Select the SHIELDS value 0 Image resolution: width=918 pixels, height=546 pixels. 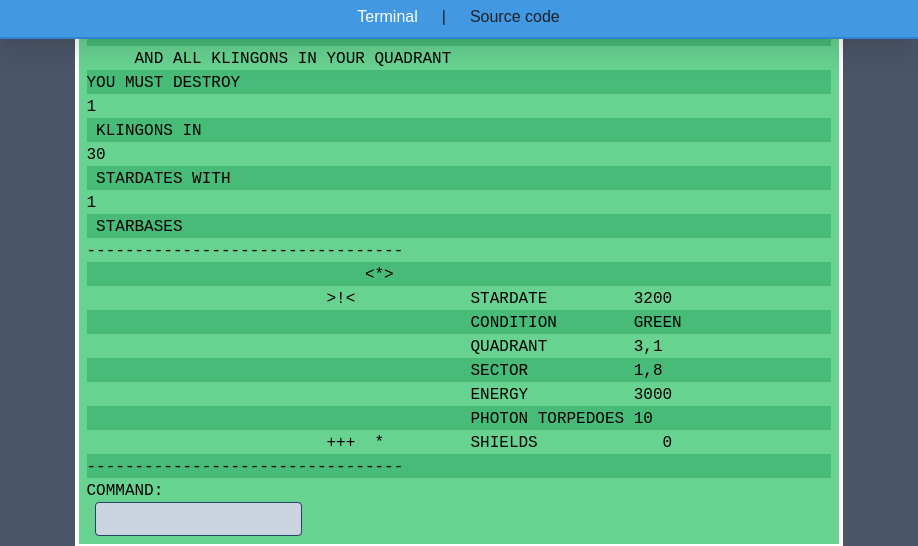[x=667, y=442]
